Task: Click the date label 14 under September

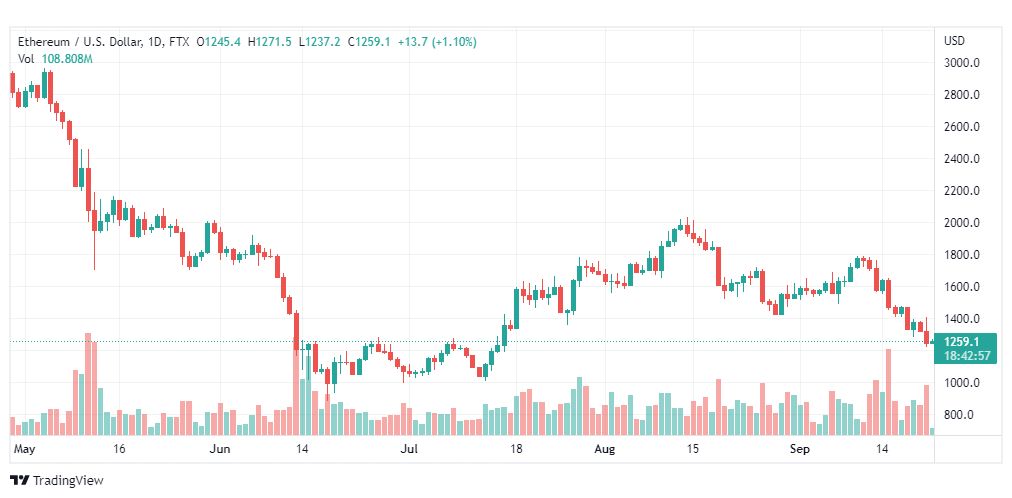Action: 882,448
